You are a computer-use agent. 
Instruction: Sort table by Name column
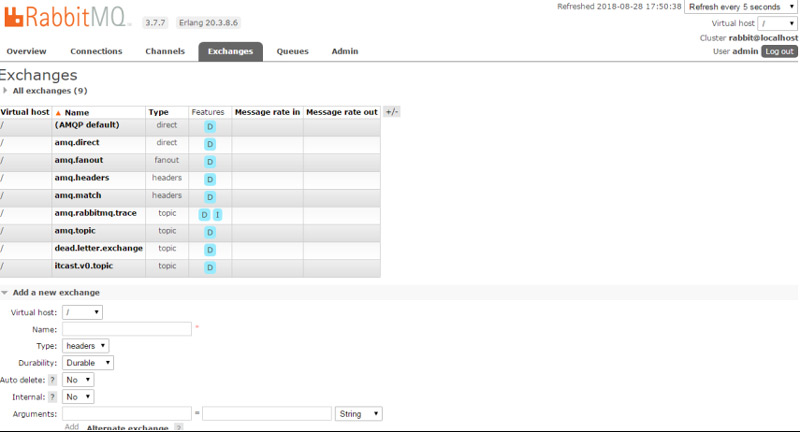[x=77, y=113]
